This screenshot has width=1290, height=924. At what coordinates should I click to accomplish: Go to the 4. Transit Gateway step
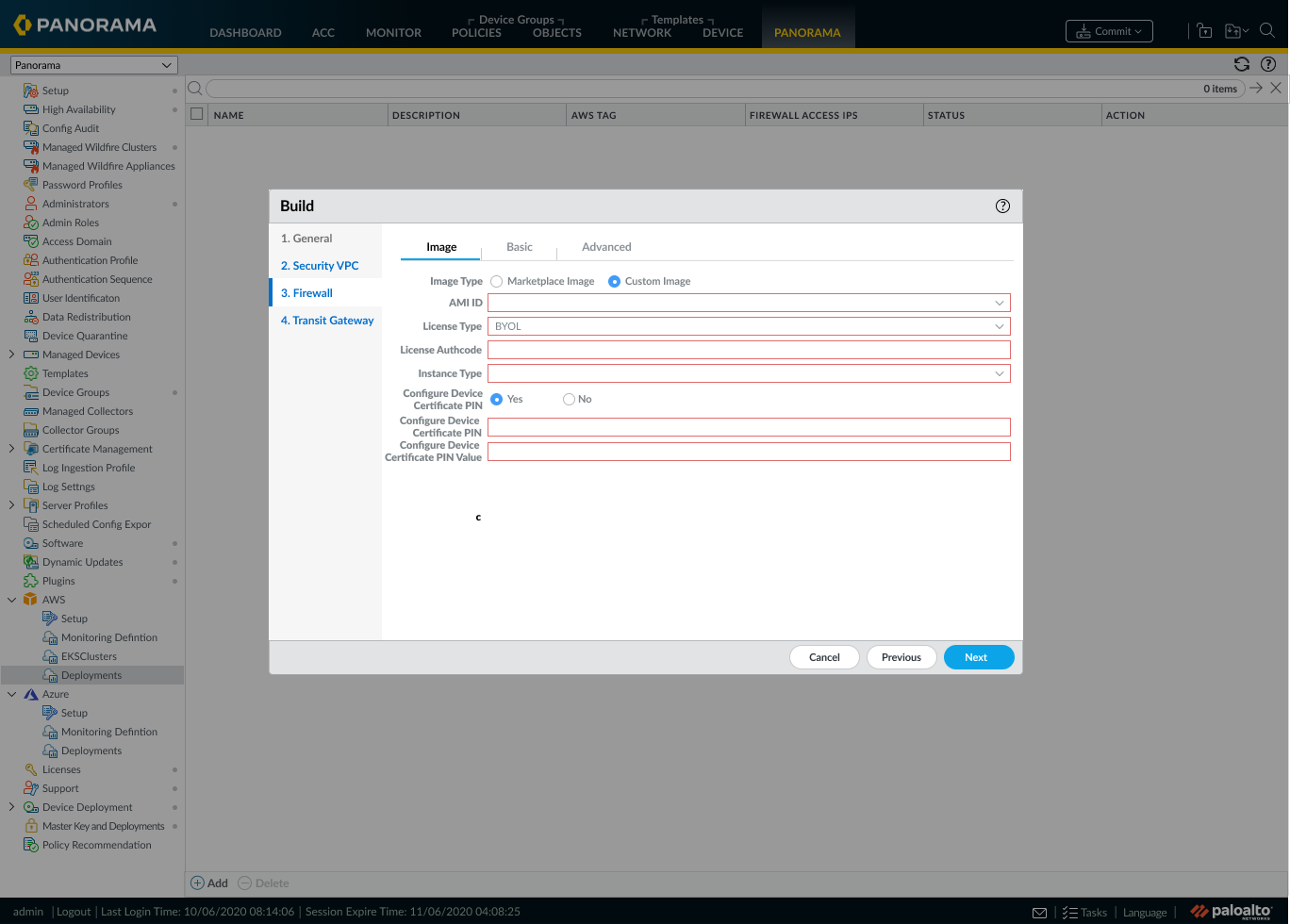(x=327, y=321)
